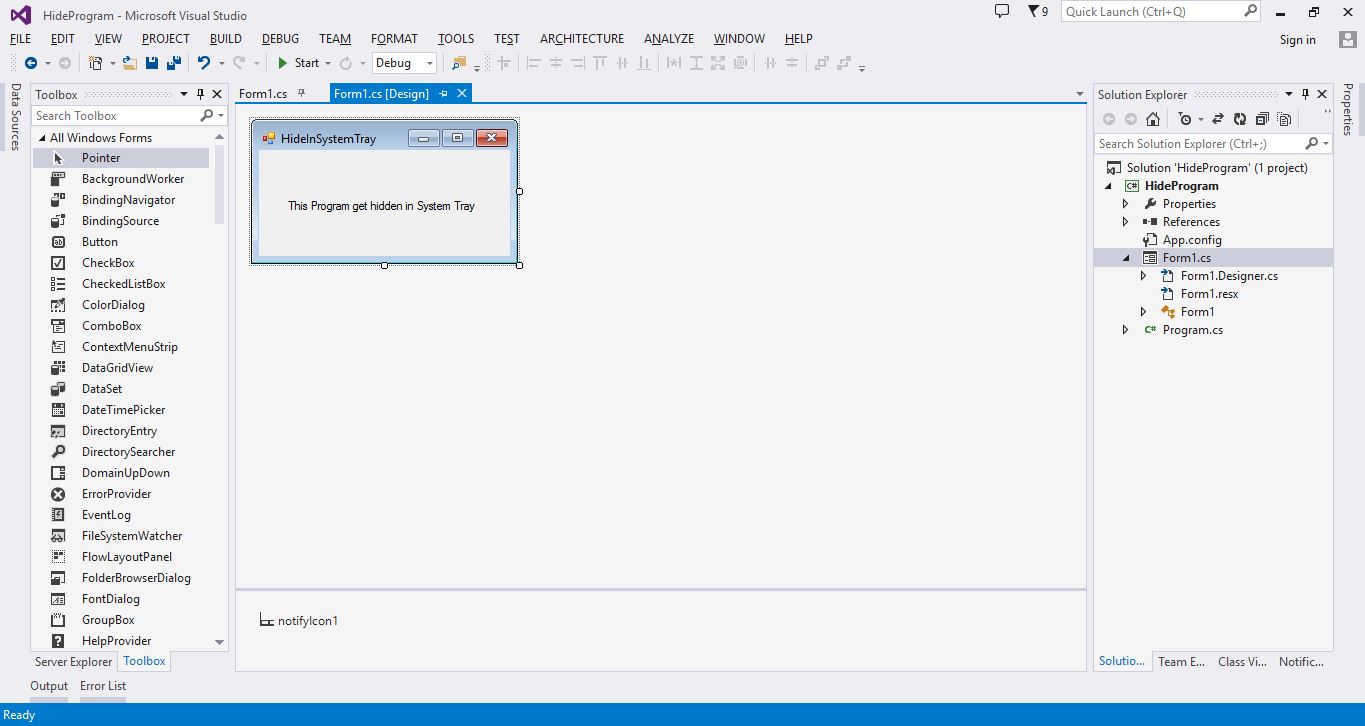Collapse All nodes via Solution Explorer icon

click(x=1261, y=119)
